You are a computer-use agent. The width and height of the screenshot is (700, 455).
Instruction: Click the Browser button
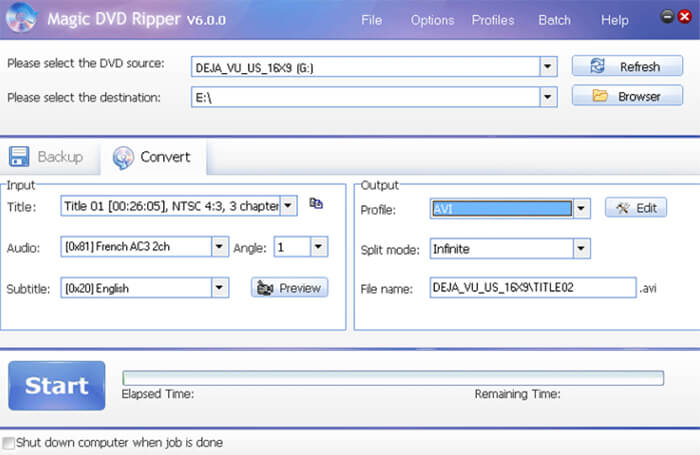[x=627, y=96]
